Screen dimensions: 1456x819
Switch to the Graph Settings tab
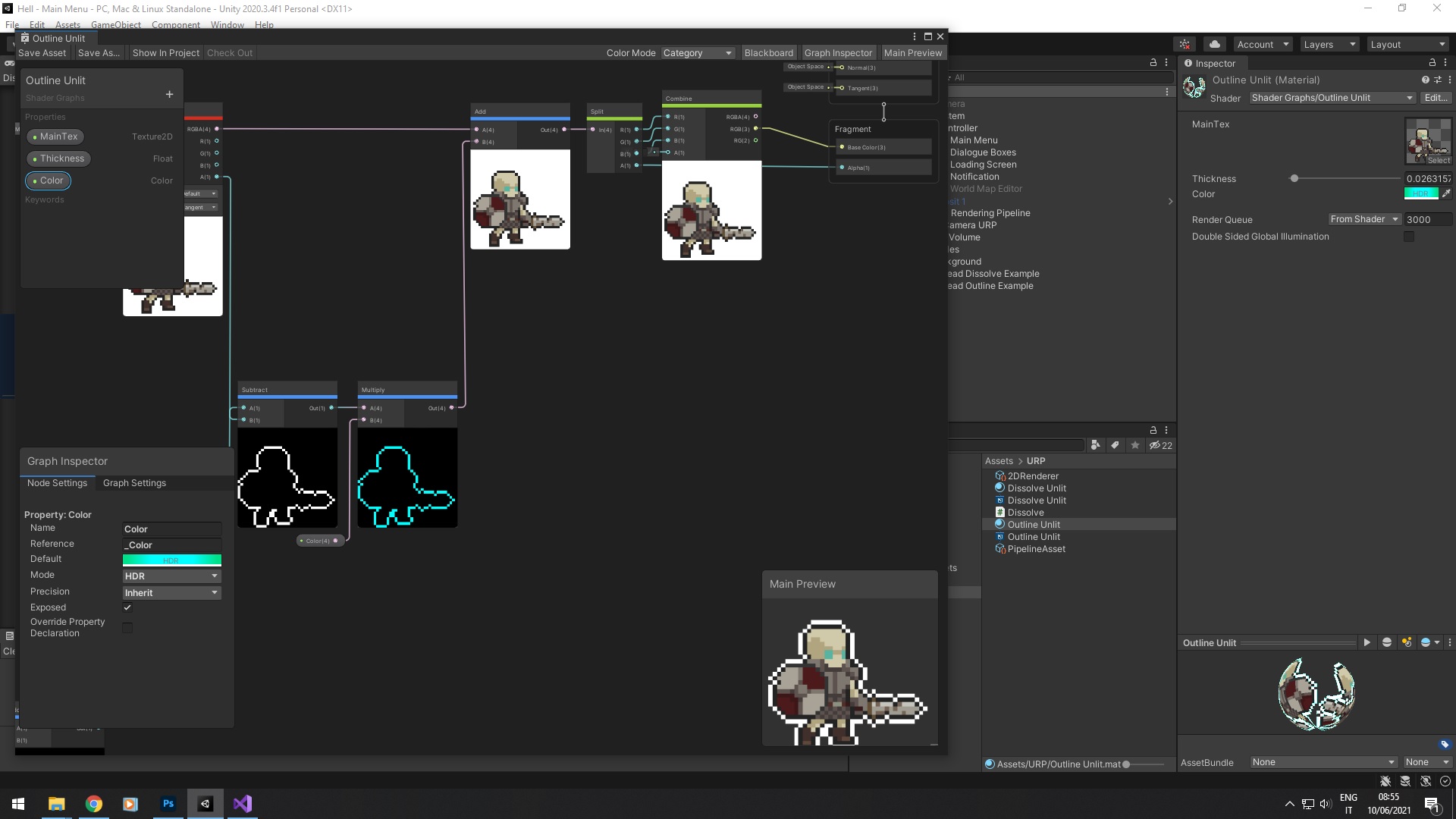(134, 483)
